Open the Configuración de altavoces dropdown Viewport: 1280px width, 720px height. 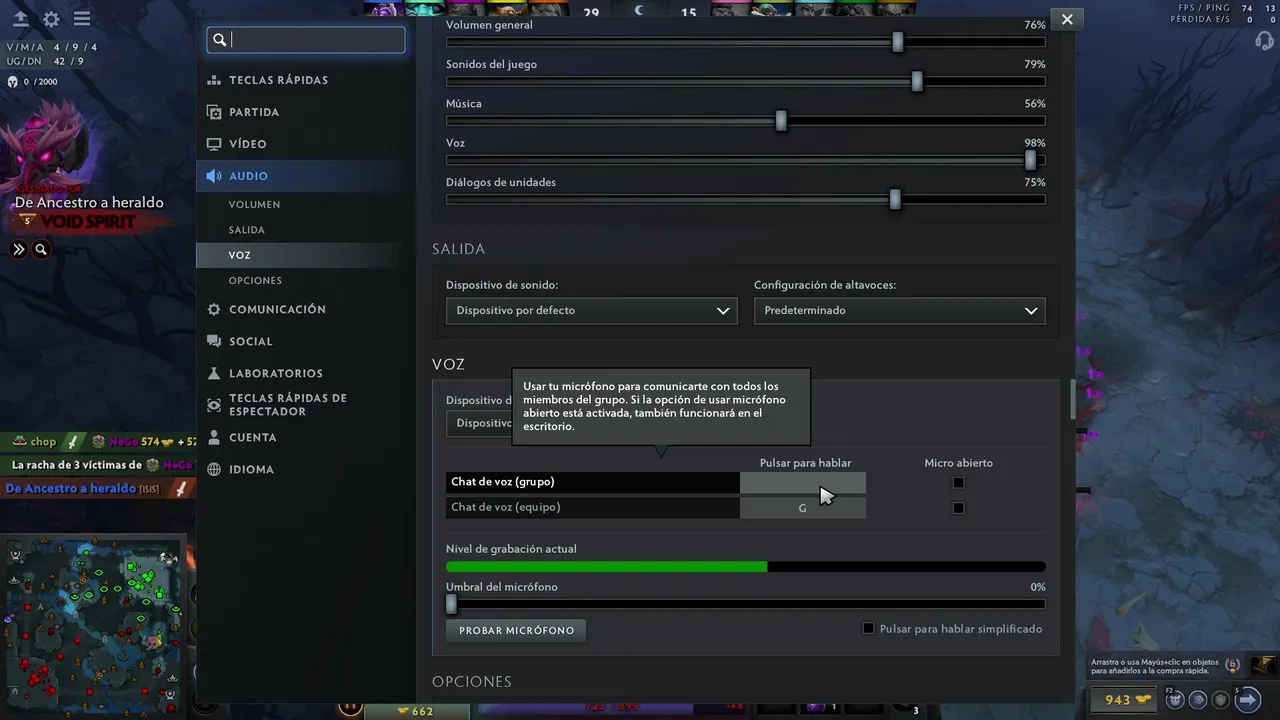coord(900,311)
